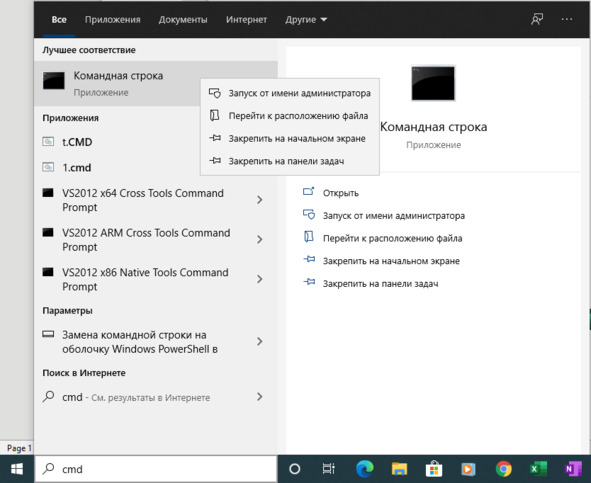Choose context menu Запуск от имени администратора
591x483 pixels.
coord(289,93)
